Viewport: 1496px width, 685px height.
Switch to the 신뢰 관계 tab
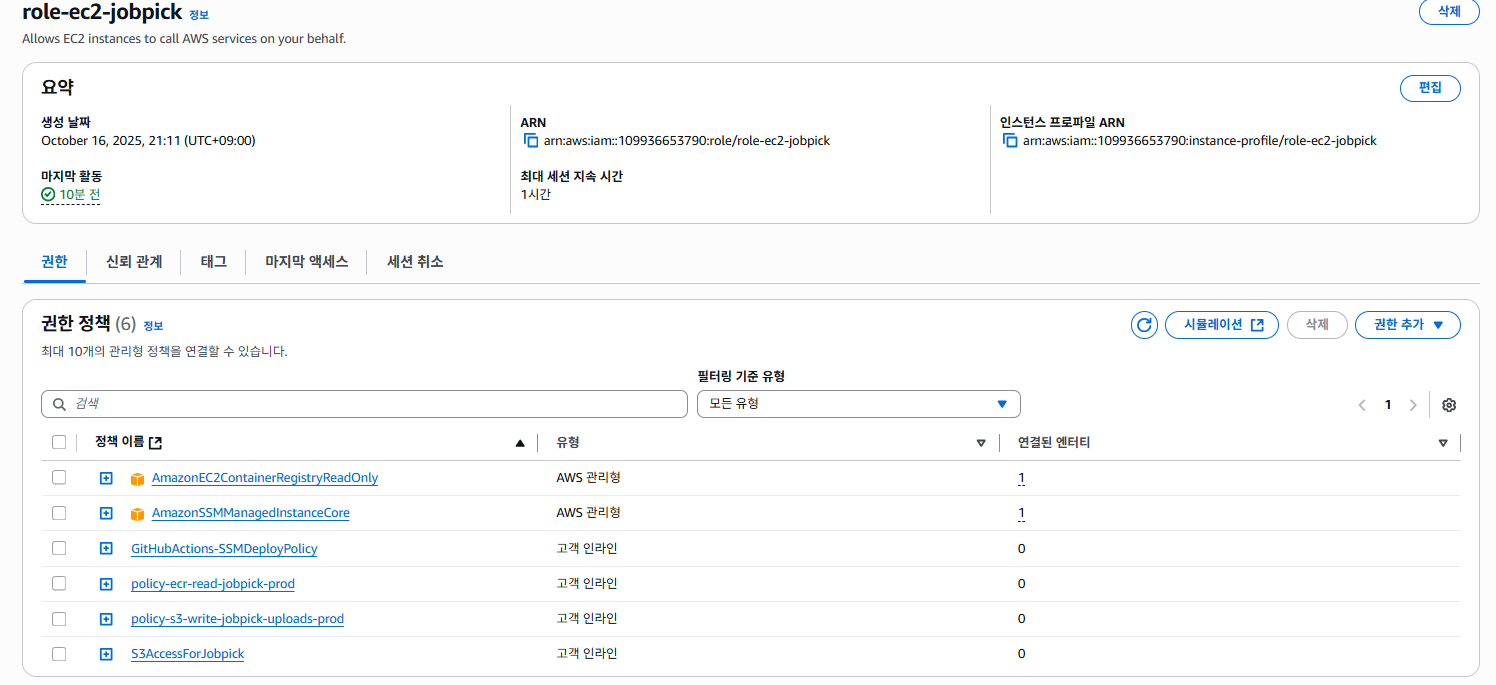[134, 262]
